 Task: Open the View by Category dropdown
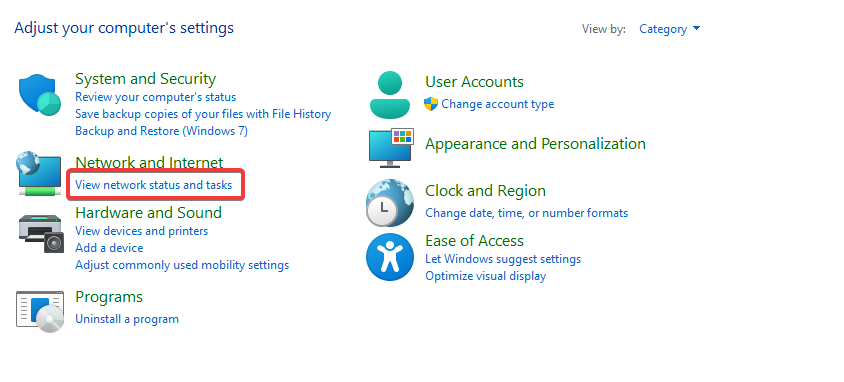[669, 29]
